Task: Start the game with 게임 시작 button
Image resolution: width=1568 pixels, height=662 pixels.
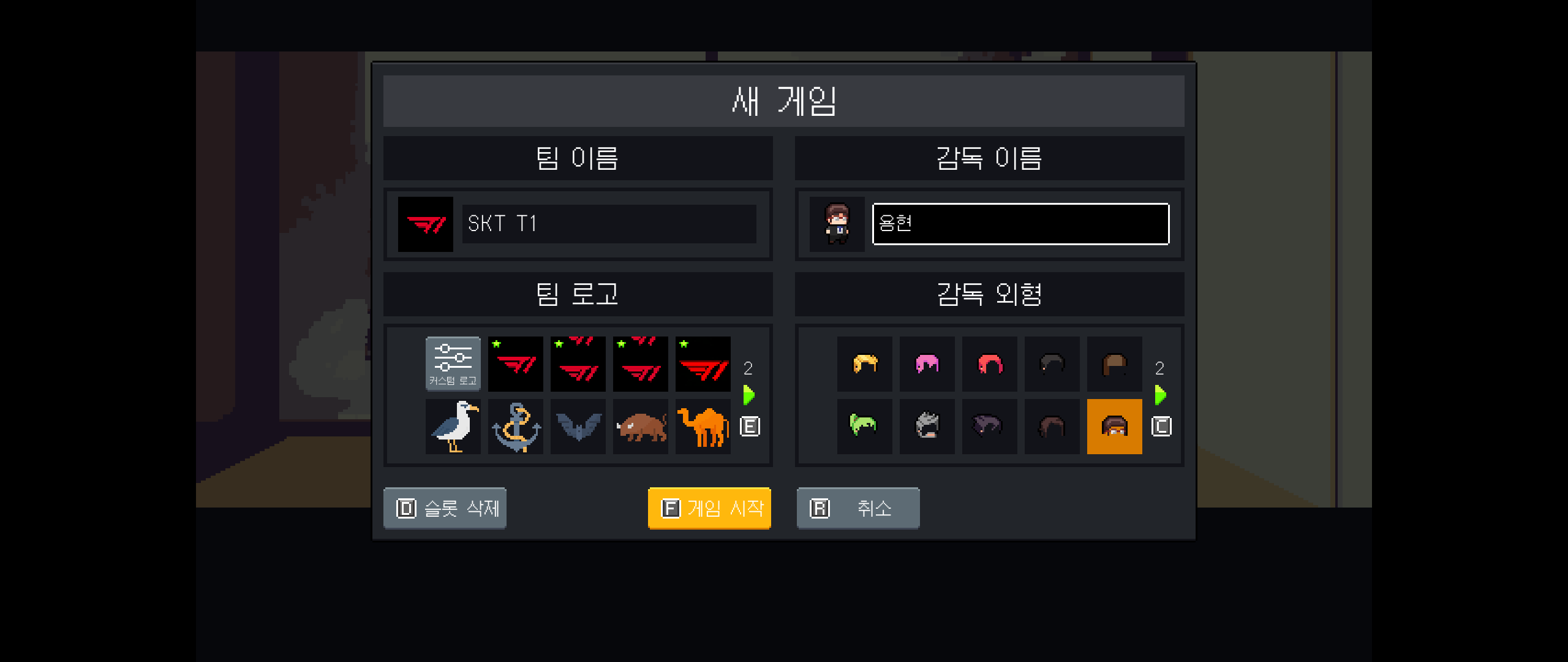Action: (709, 508)
